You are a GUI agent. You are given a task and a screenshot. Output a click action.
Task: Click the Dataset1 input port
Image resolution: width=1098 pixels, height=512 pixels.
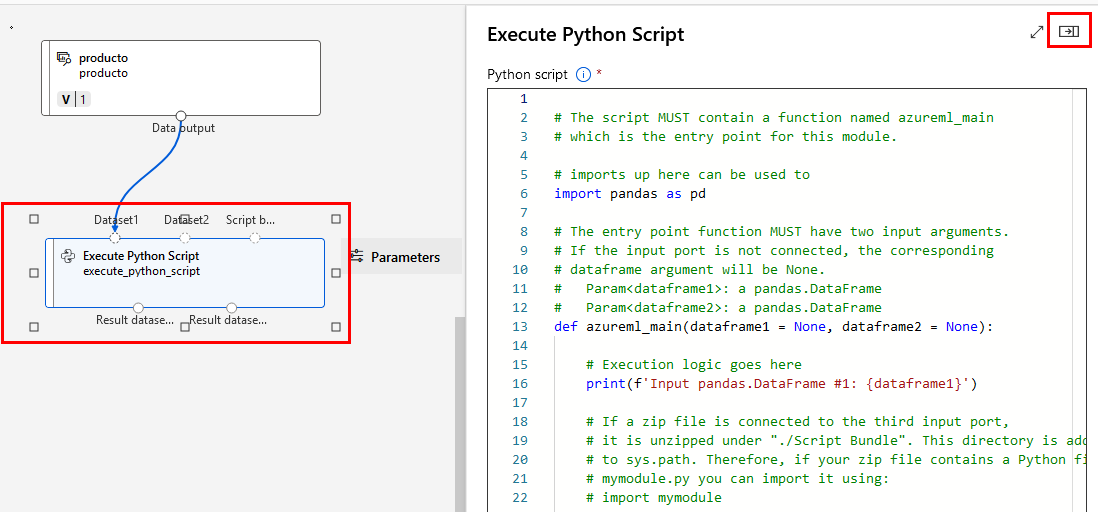115,238
